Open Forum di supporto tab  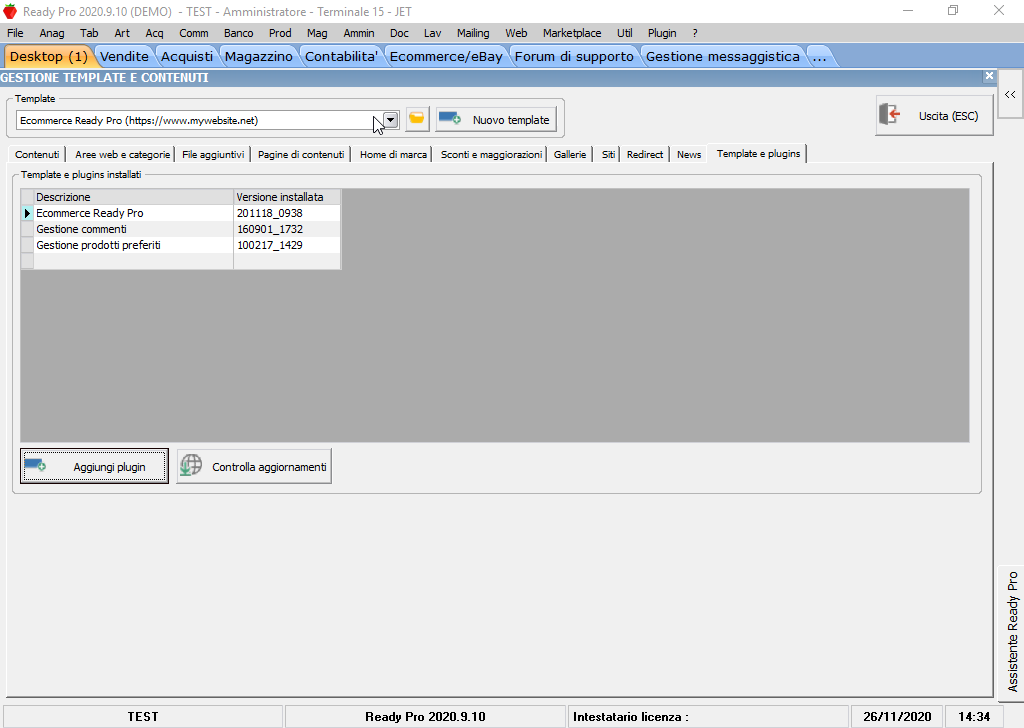pos(574,56)
